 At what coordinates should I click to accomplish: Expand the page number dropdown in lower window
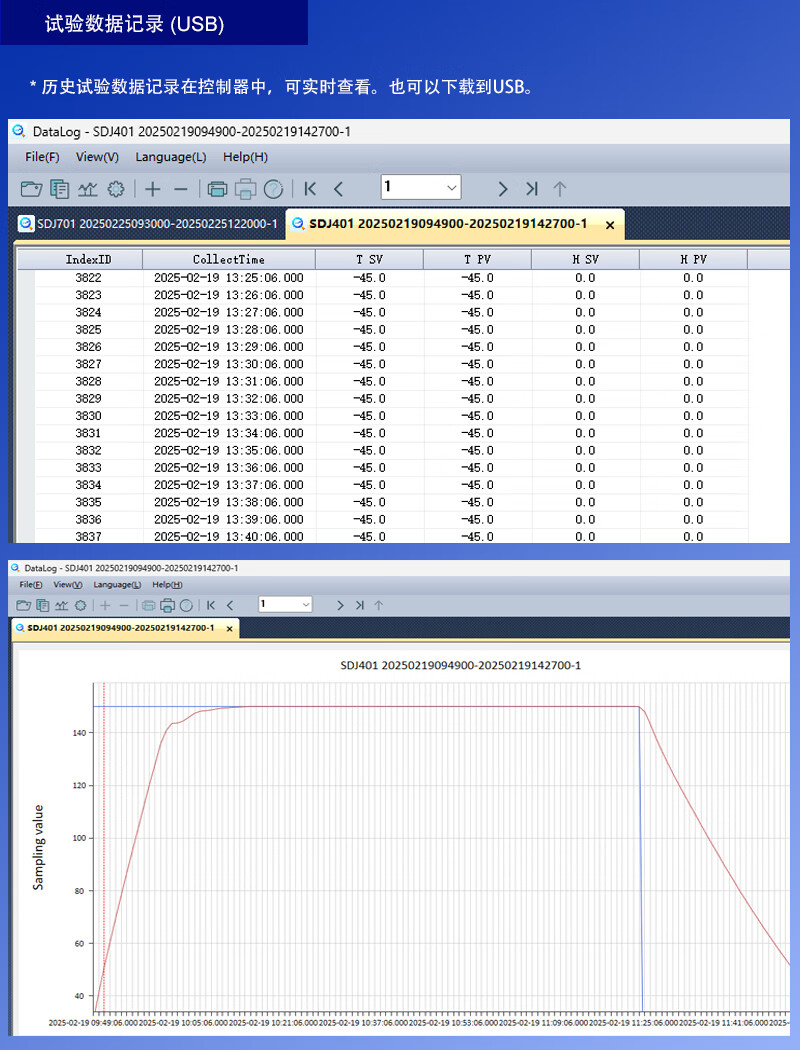click(x=306, y=605)
